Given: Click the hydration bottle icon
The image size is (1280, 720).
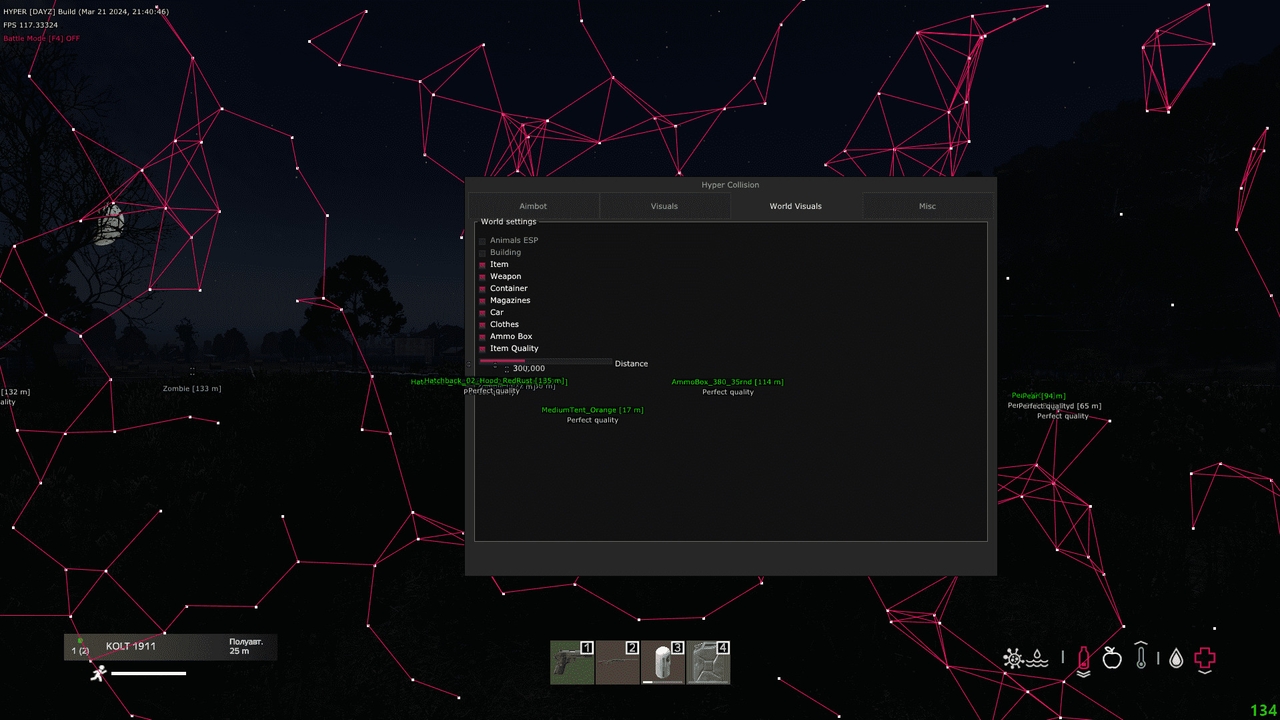Looking at the screenshot, I should tap(1084, 658).
